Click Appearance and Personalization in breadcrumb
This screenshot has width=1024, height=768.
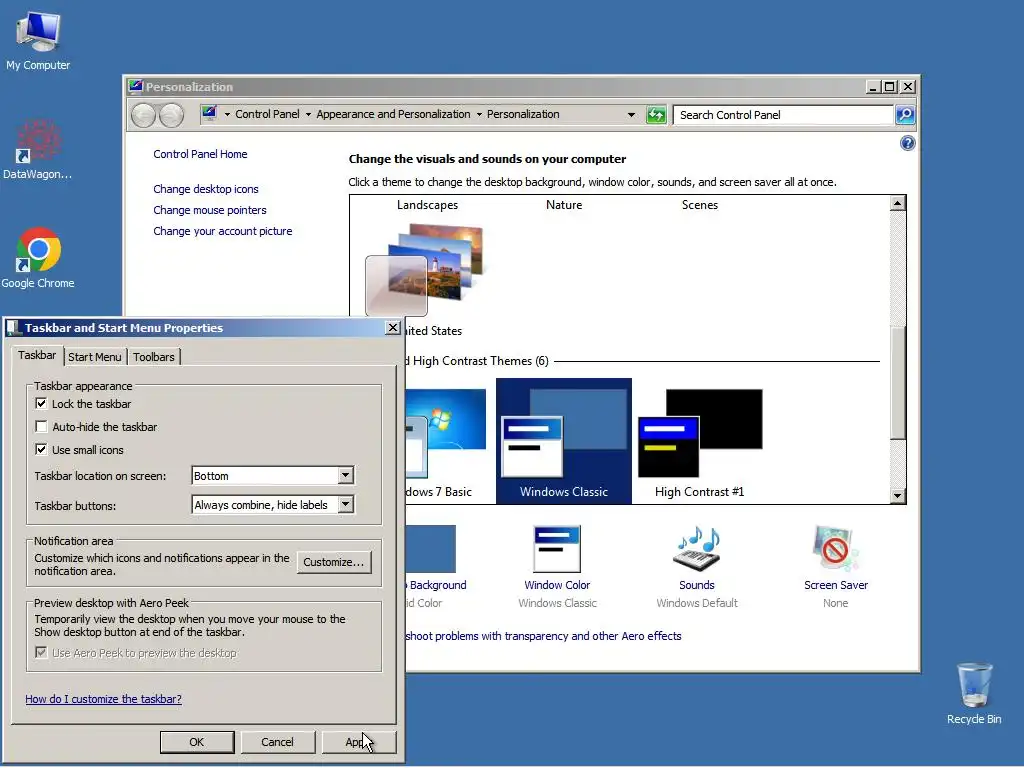pos(393,114)
